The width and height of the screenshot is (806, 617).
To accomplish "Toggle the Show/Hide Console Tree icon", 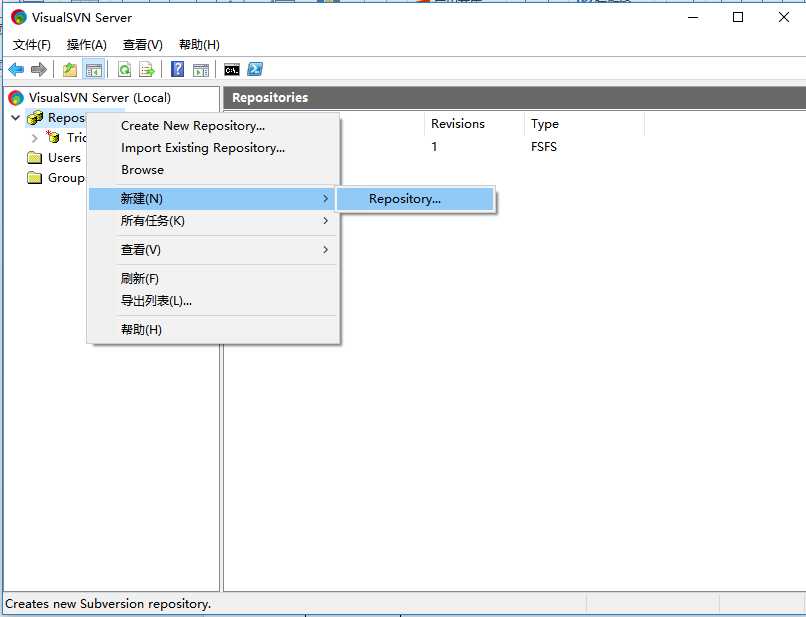I will tap(94, 69).
